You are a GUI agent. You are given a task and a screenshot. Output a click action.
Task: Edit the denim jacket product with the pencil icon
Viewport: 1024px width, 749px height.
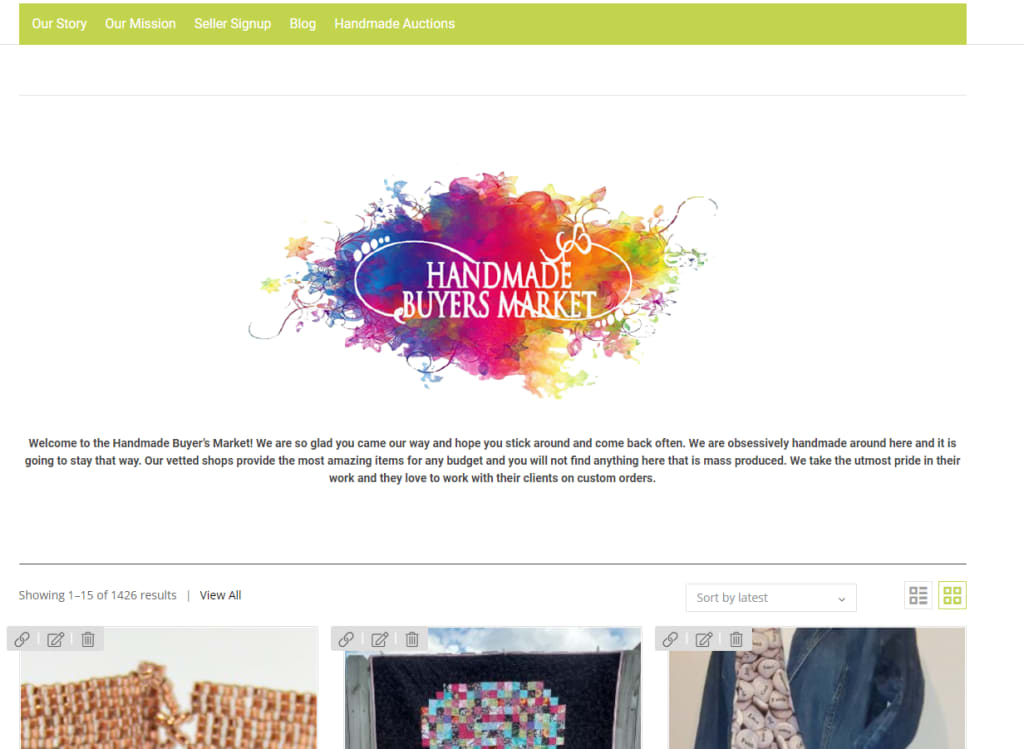[x=703, y=639]
